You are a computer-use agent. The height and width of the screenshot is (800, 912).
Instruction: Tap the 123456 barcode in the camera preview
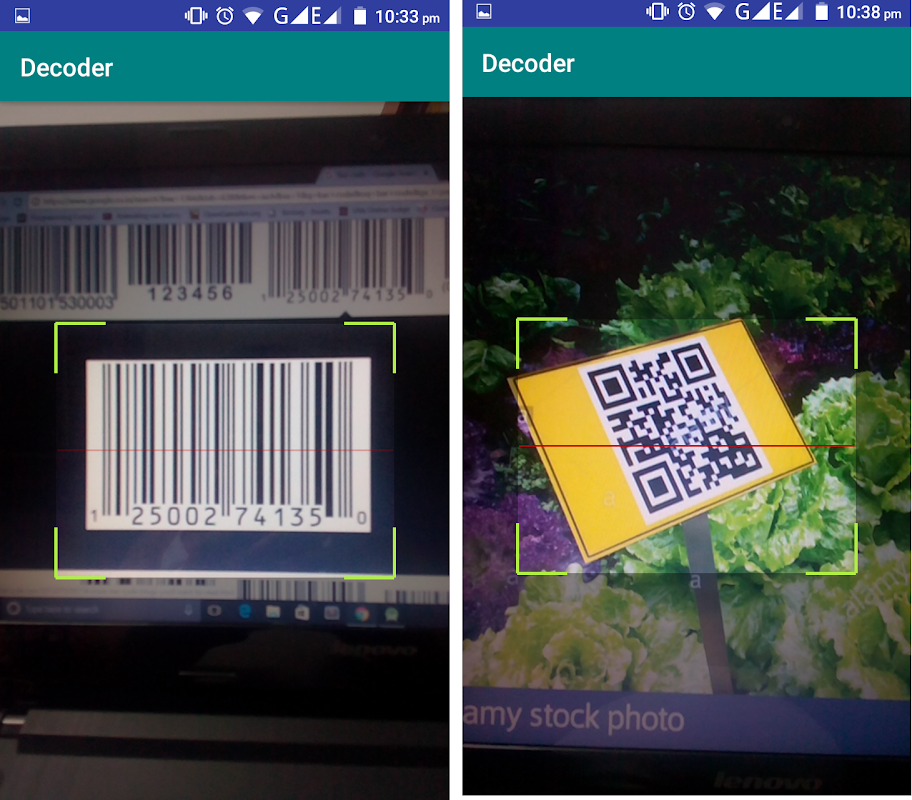click(x=190, y=262)
